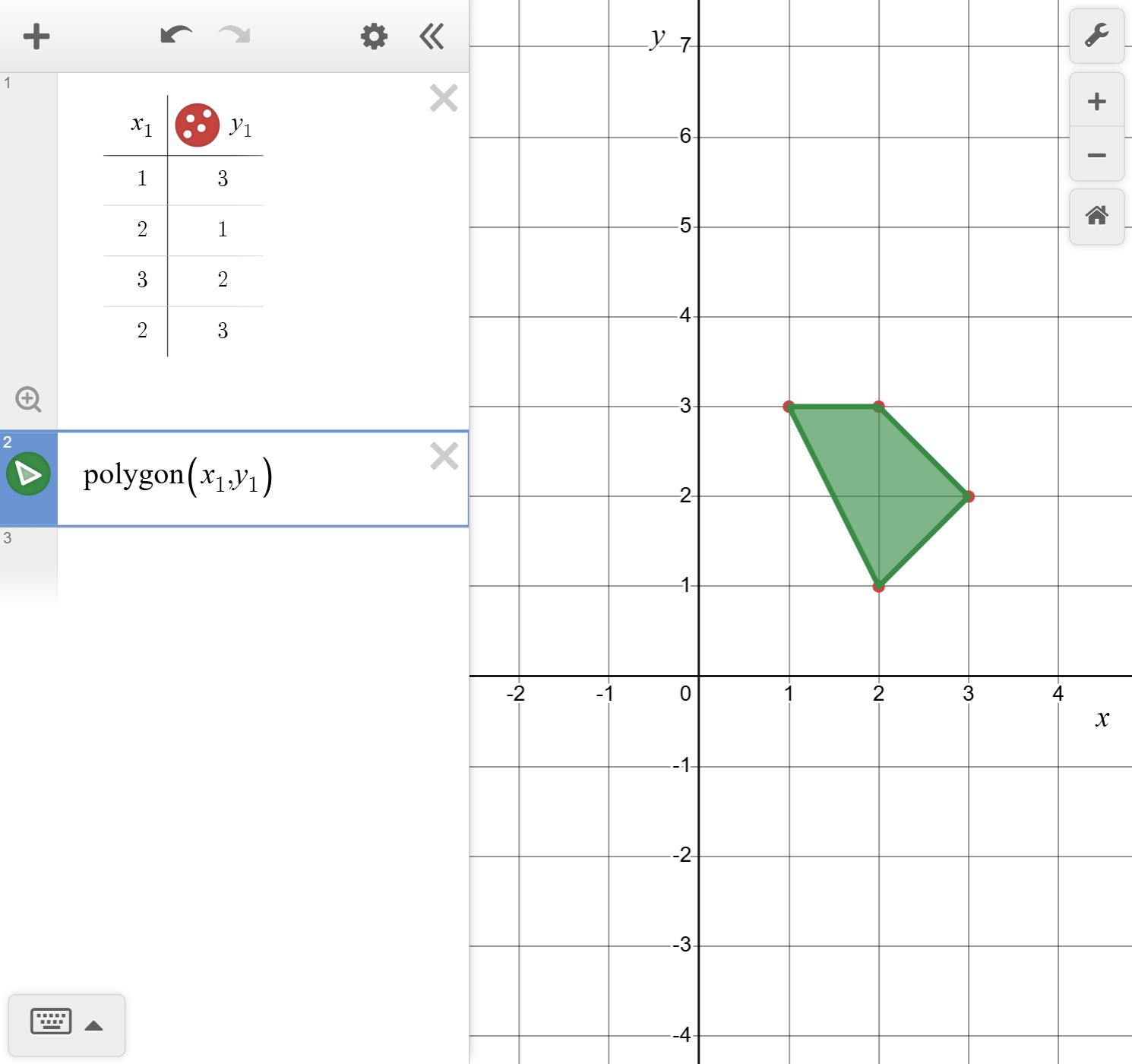Select expression row 2 containing polygon
The width and height of the screenshot is (1132, 1064).
point(266,475)
